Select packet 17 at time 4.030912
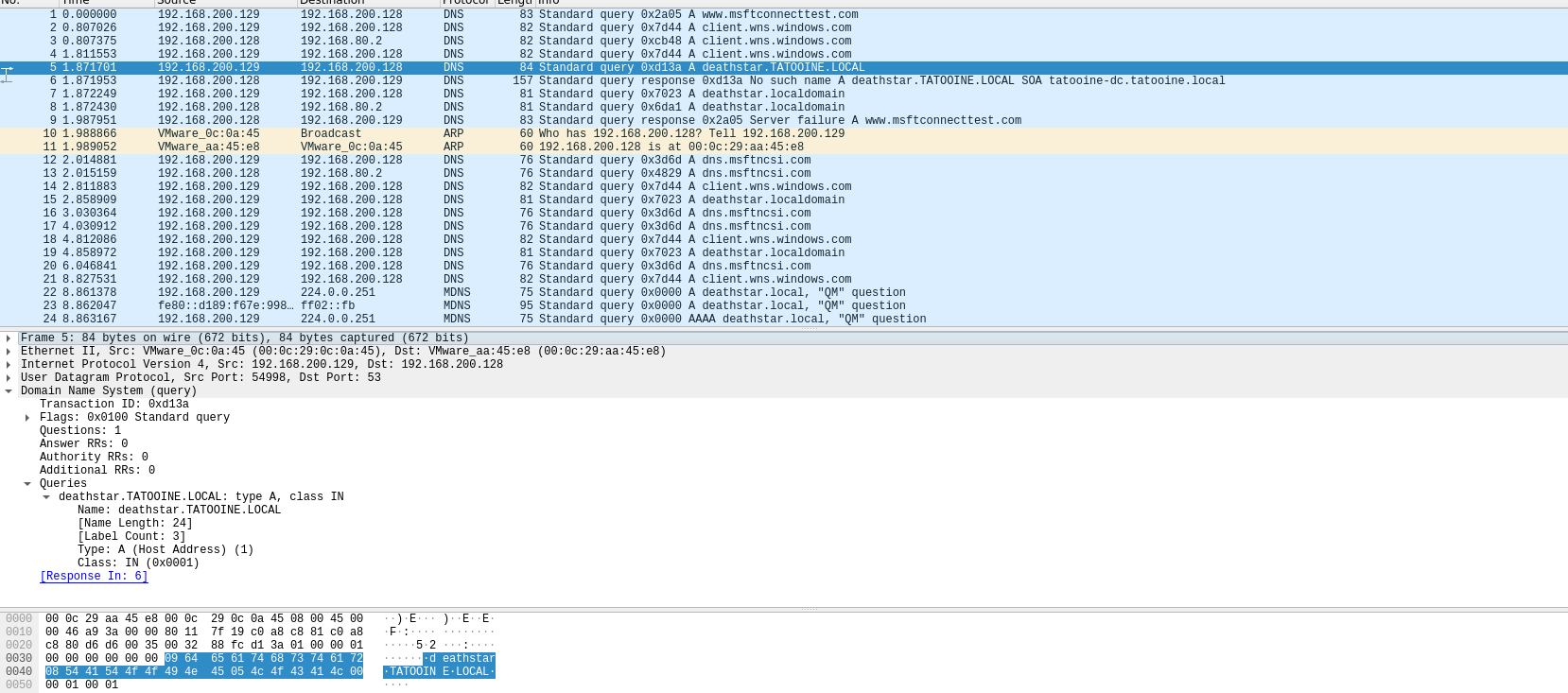This screenshot has width=1568, height=693. (784, 227)
